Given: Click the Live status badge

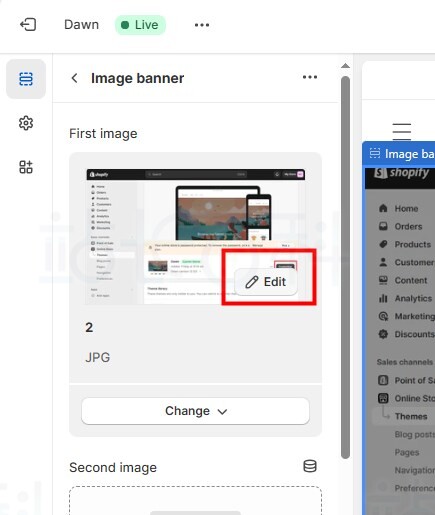Looking at the screenshot, I should point(140,25).
